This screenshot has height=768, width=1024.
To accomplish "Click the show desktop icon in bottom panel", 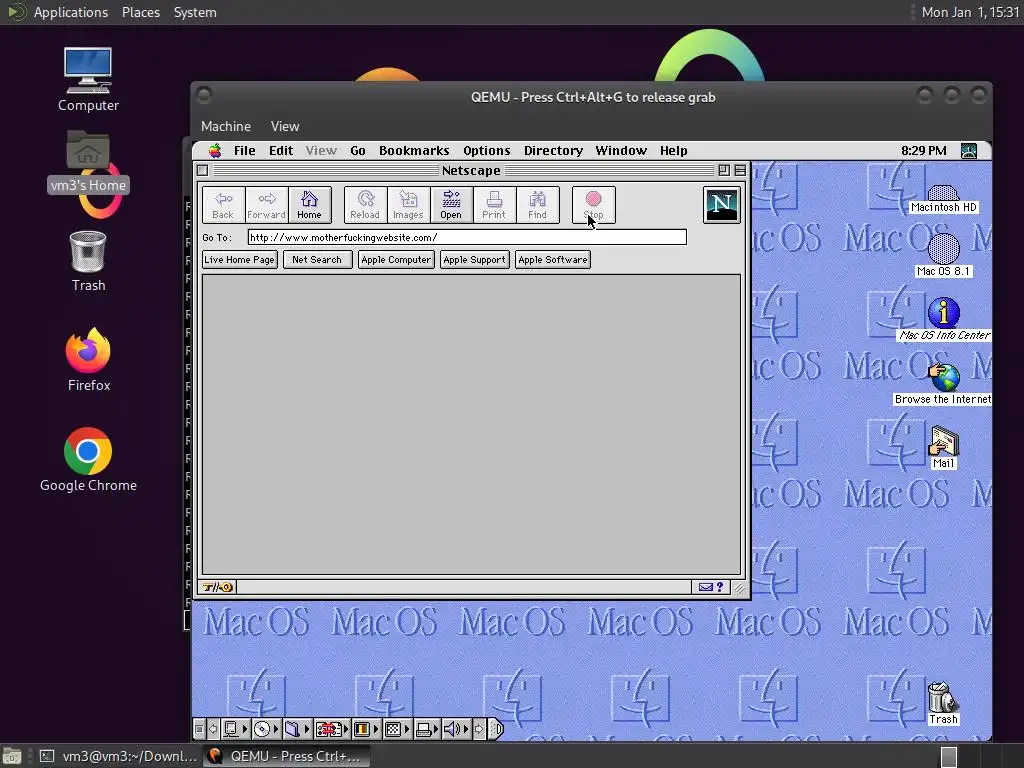I will pyautogui.click(x=12, y=756).
